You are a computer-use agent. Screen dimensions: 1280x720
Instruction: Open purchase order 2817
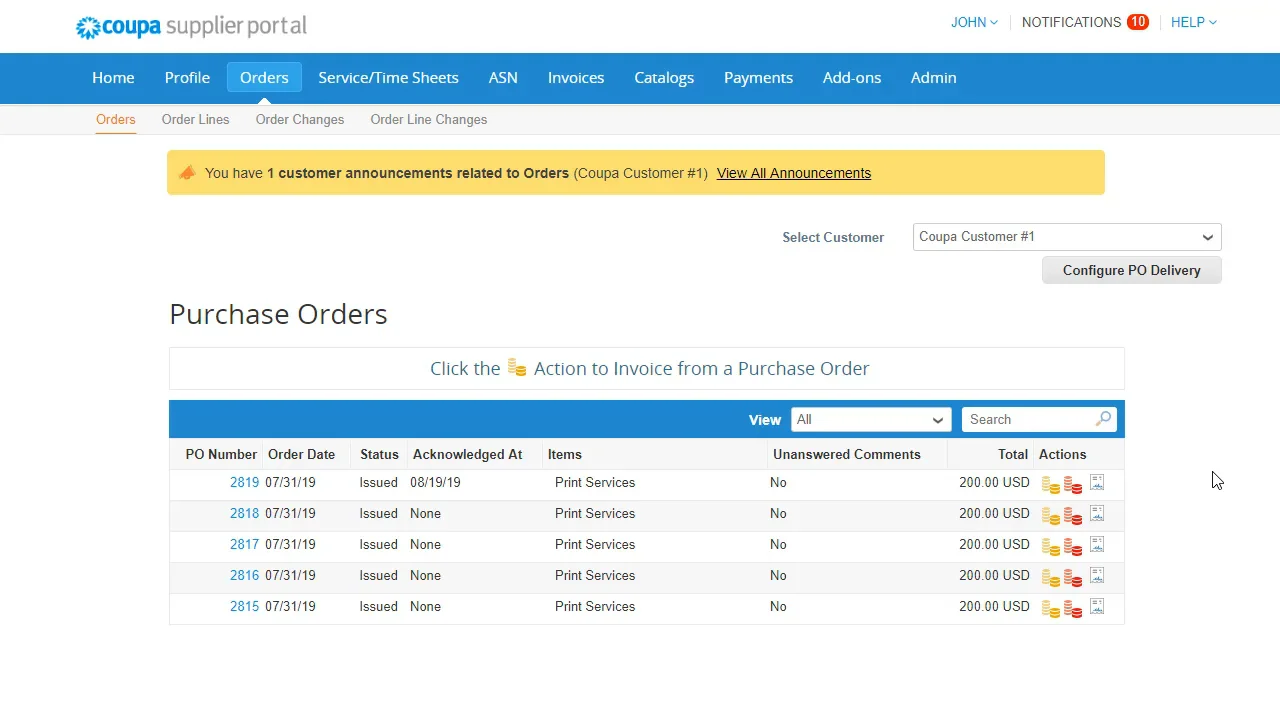244,544
